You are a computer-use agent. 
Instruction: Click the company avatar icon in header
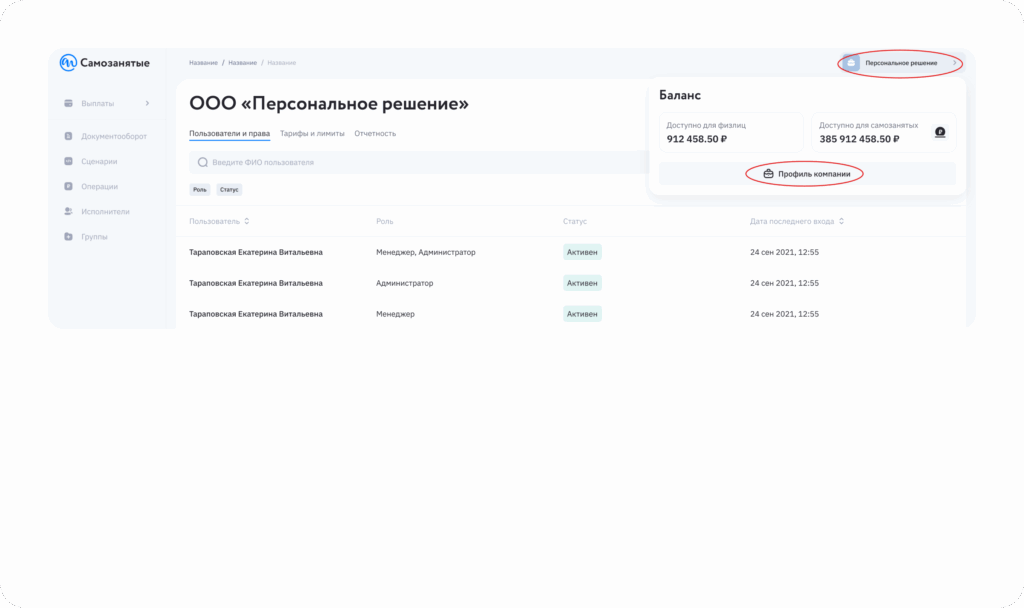(x=851, y=63)
